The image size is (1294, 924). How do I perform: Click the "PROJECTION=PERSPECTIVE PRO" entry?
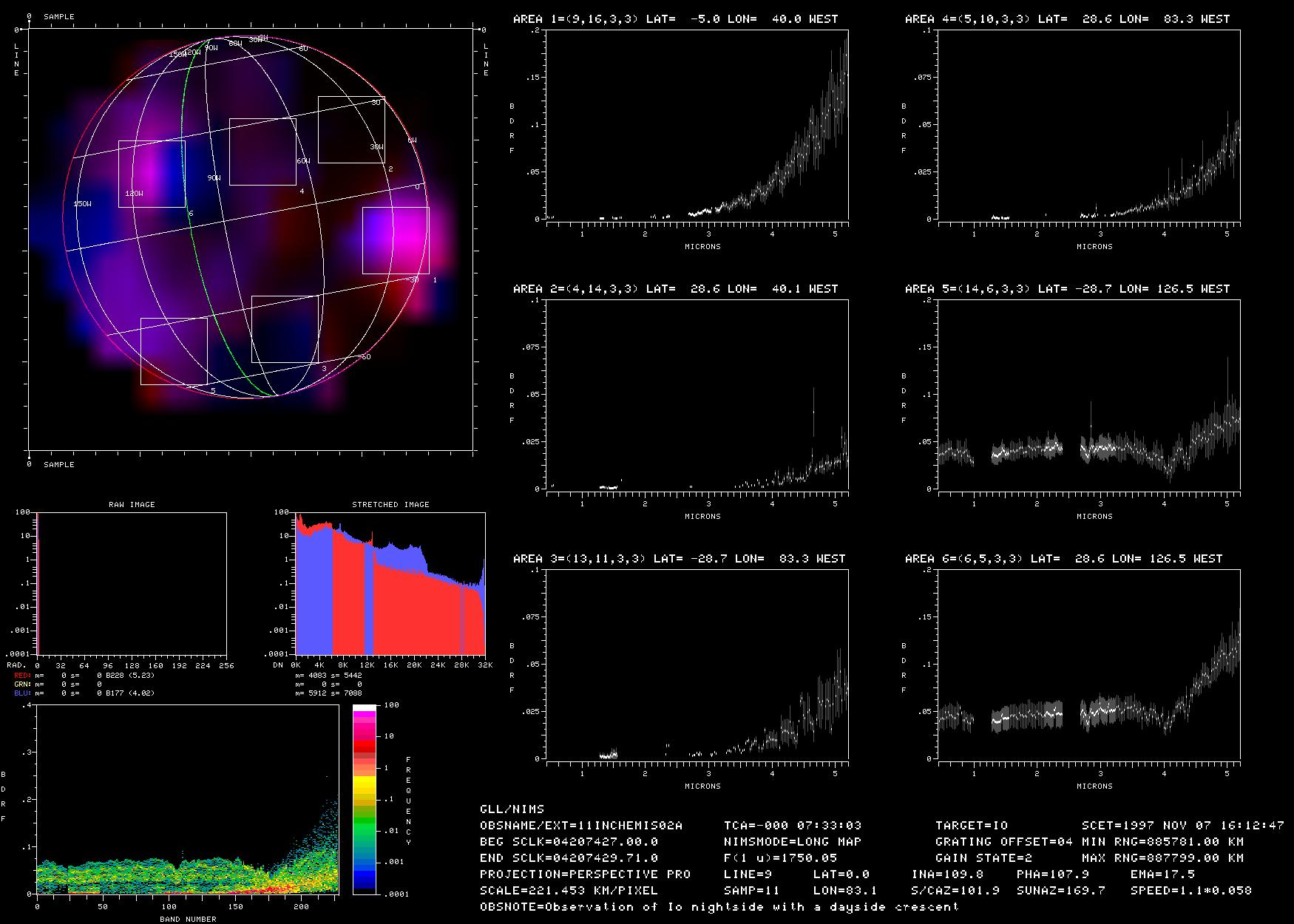click(x=586, y=874)
